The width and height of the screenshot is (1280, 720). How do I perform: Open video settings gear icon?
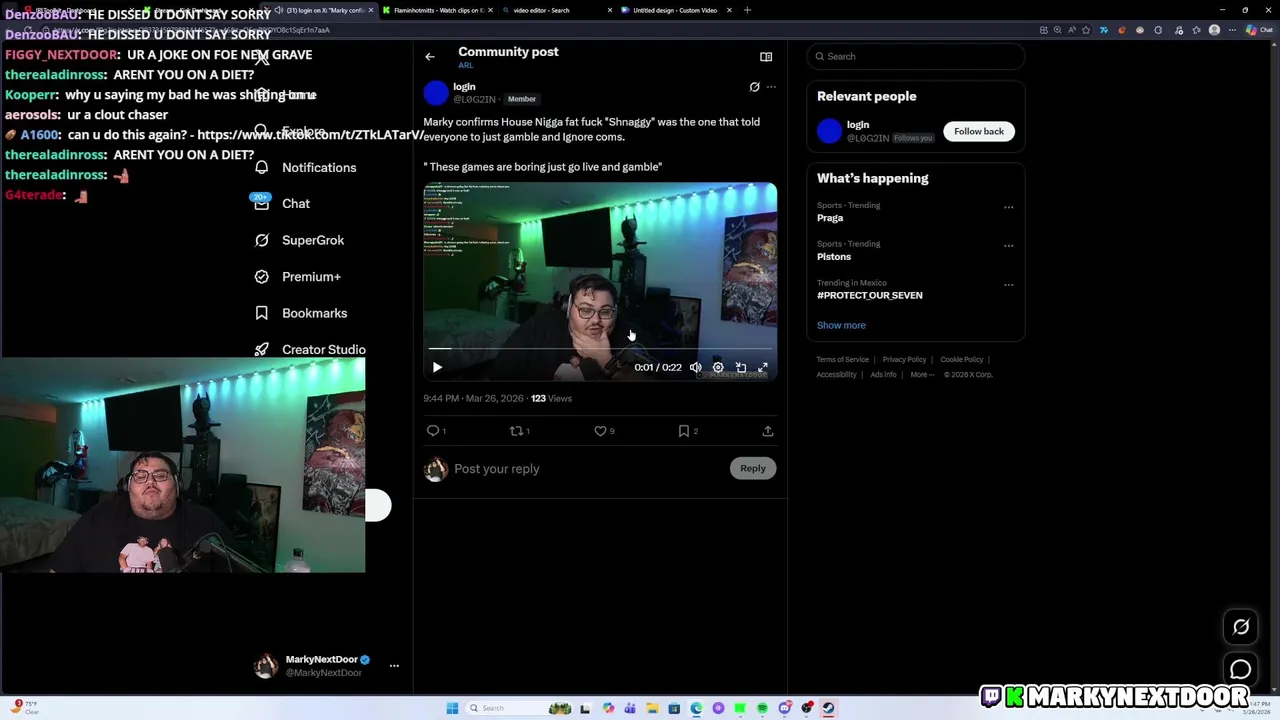click(718, 367)
